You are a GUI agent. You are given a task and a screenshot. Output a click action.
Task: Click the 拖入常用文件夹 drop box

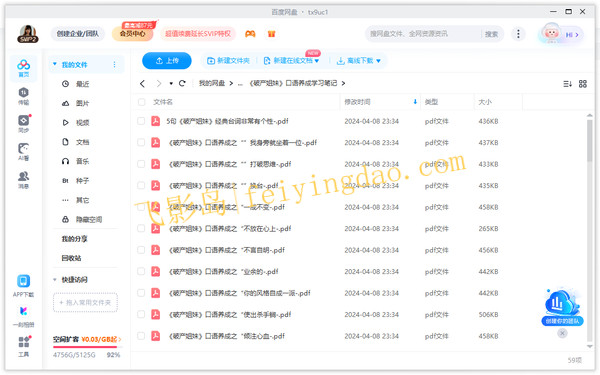pos(86,302)
